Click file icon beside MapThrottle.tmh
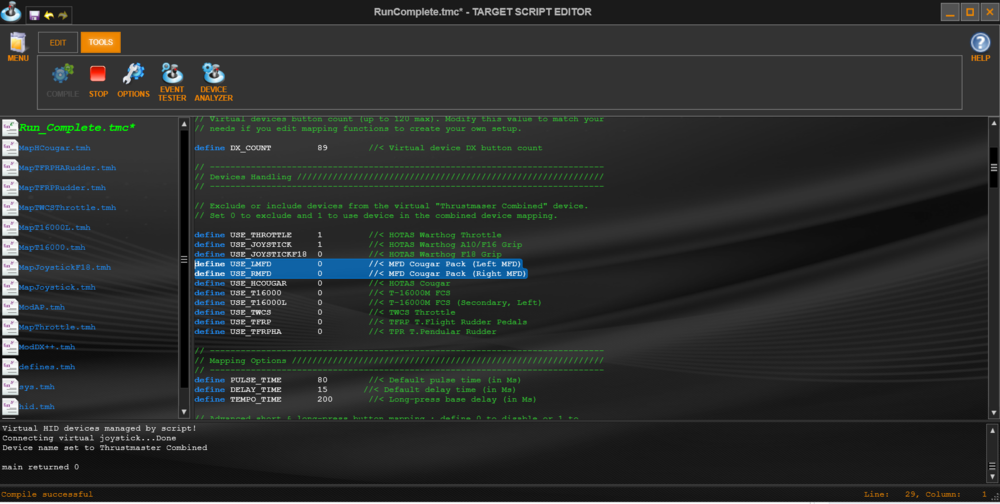1000x504 pixels. 10,327
